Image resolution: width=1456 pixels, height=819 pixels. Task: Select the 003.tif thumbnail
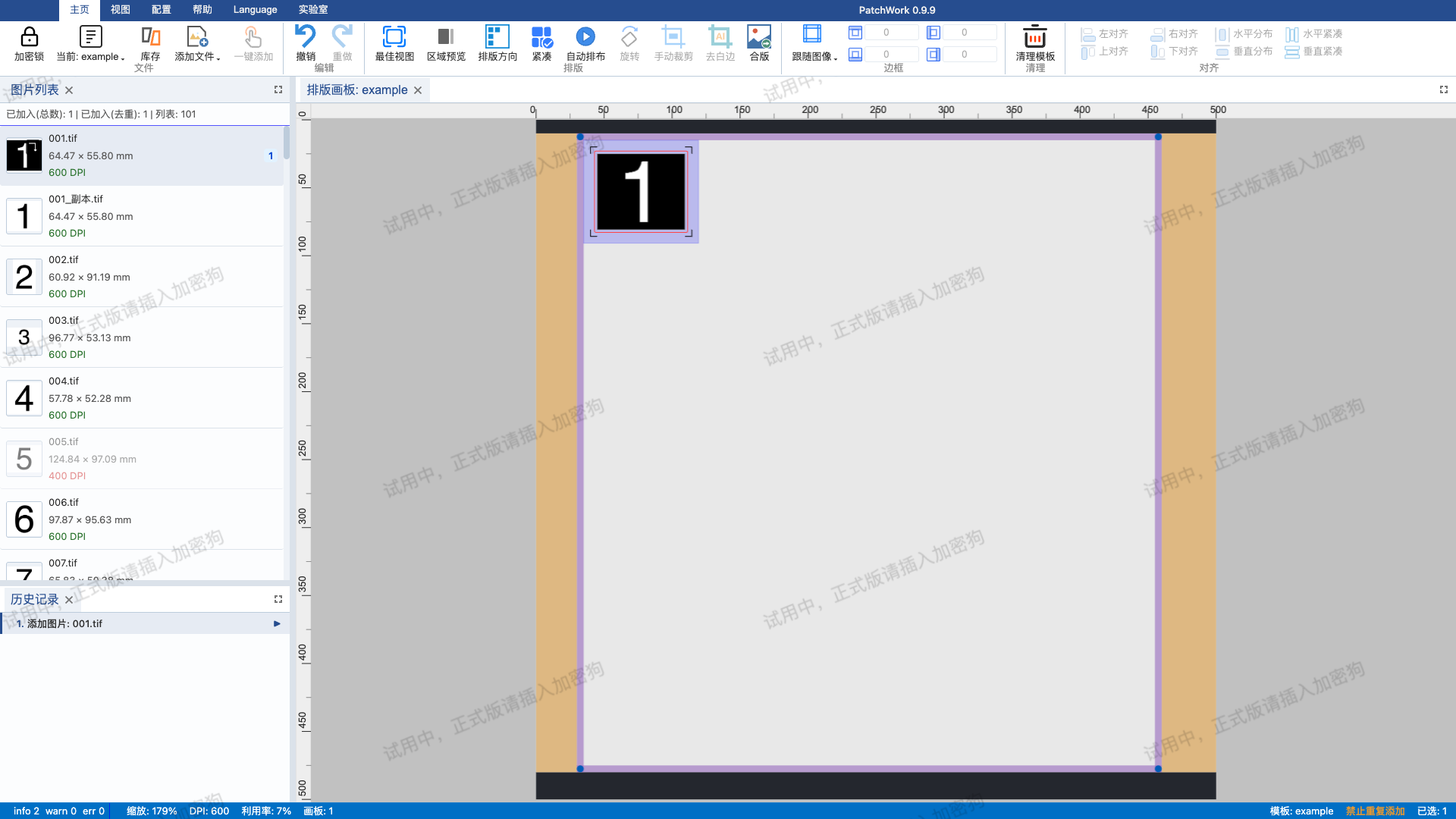tap(24, 337)
